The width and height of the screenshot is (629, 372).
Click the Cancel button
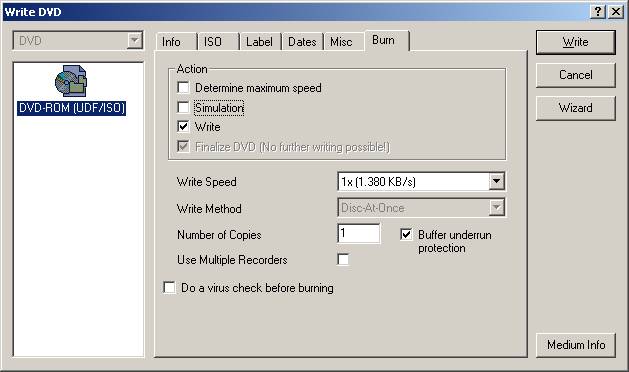coord(575,75)
